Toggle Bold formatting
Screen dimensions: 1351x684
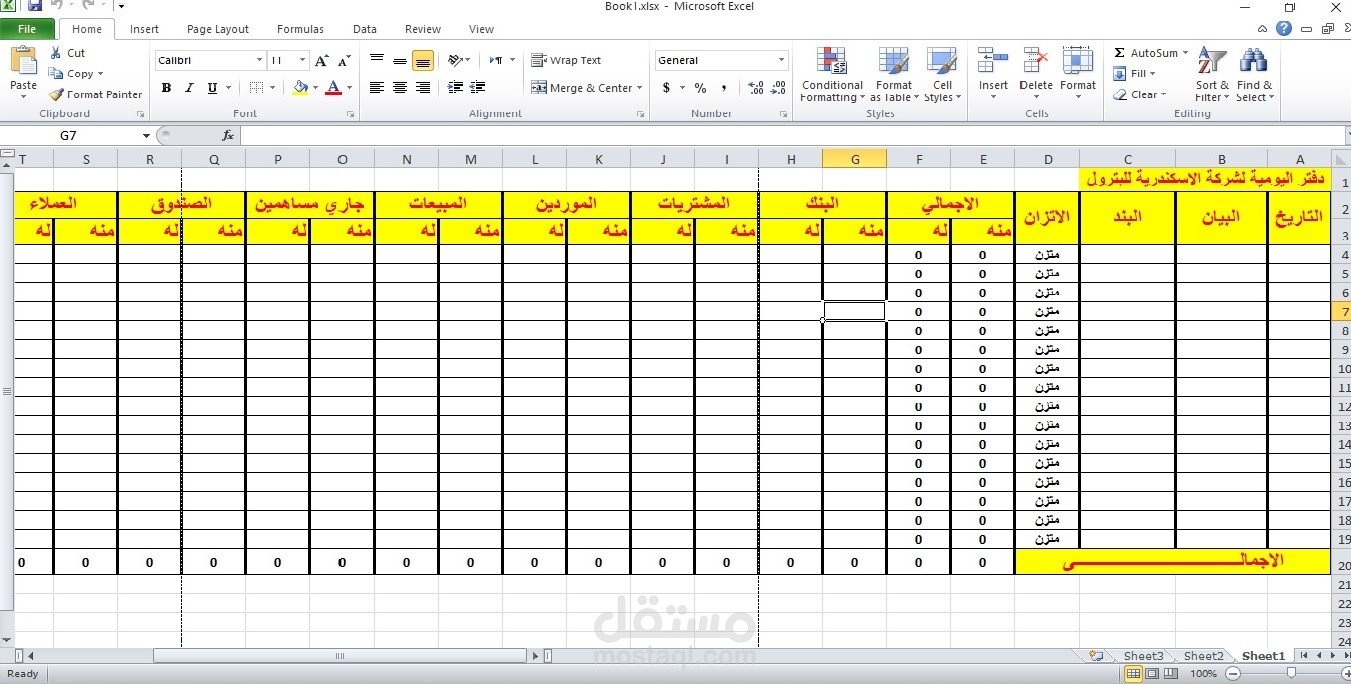click(x=166, y=88)
